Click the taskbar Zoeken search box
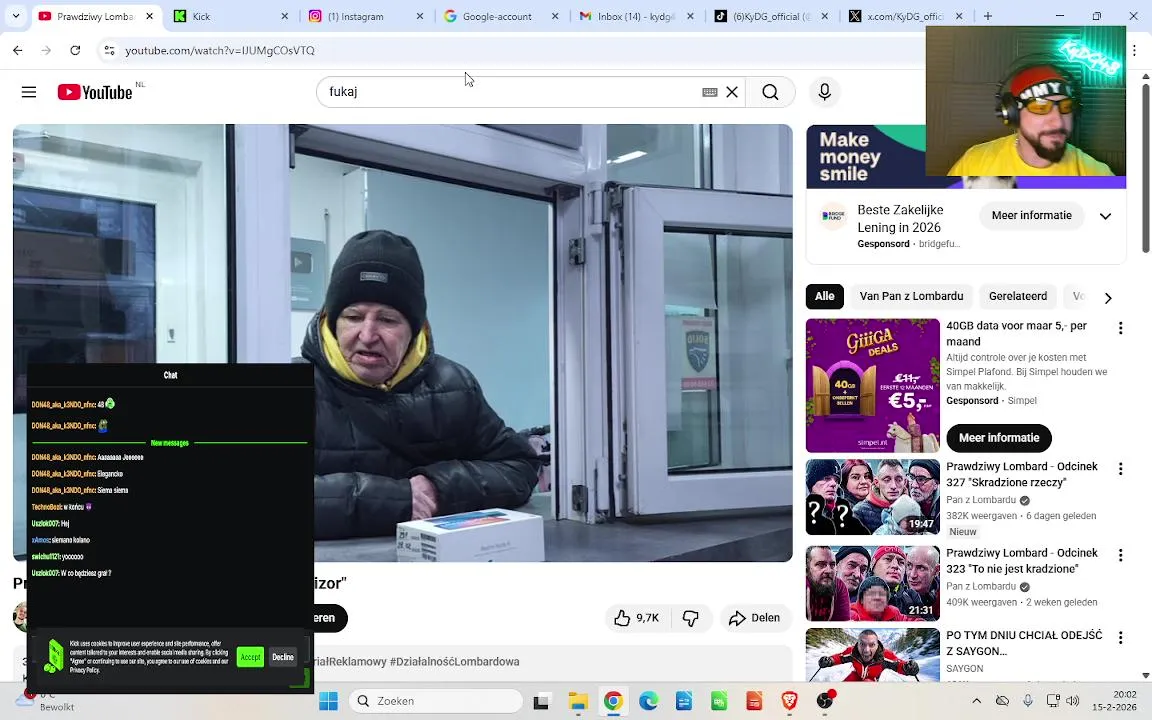 click(436, 701)
